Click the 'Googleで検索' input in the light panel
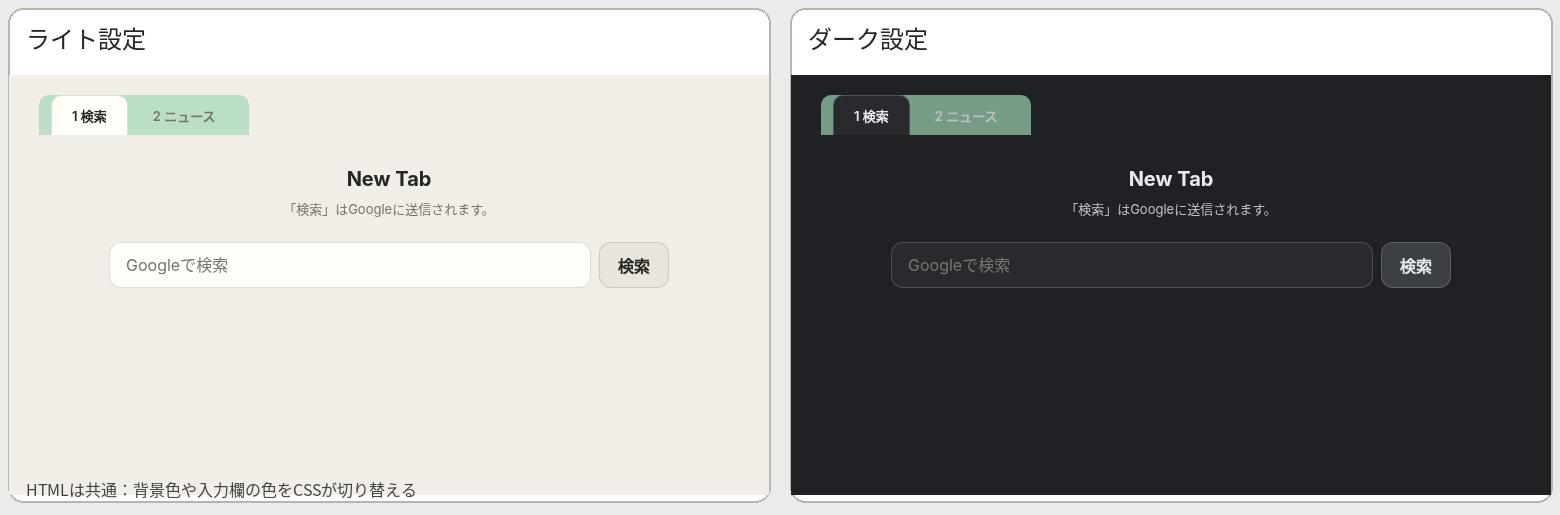 [350, 265]
